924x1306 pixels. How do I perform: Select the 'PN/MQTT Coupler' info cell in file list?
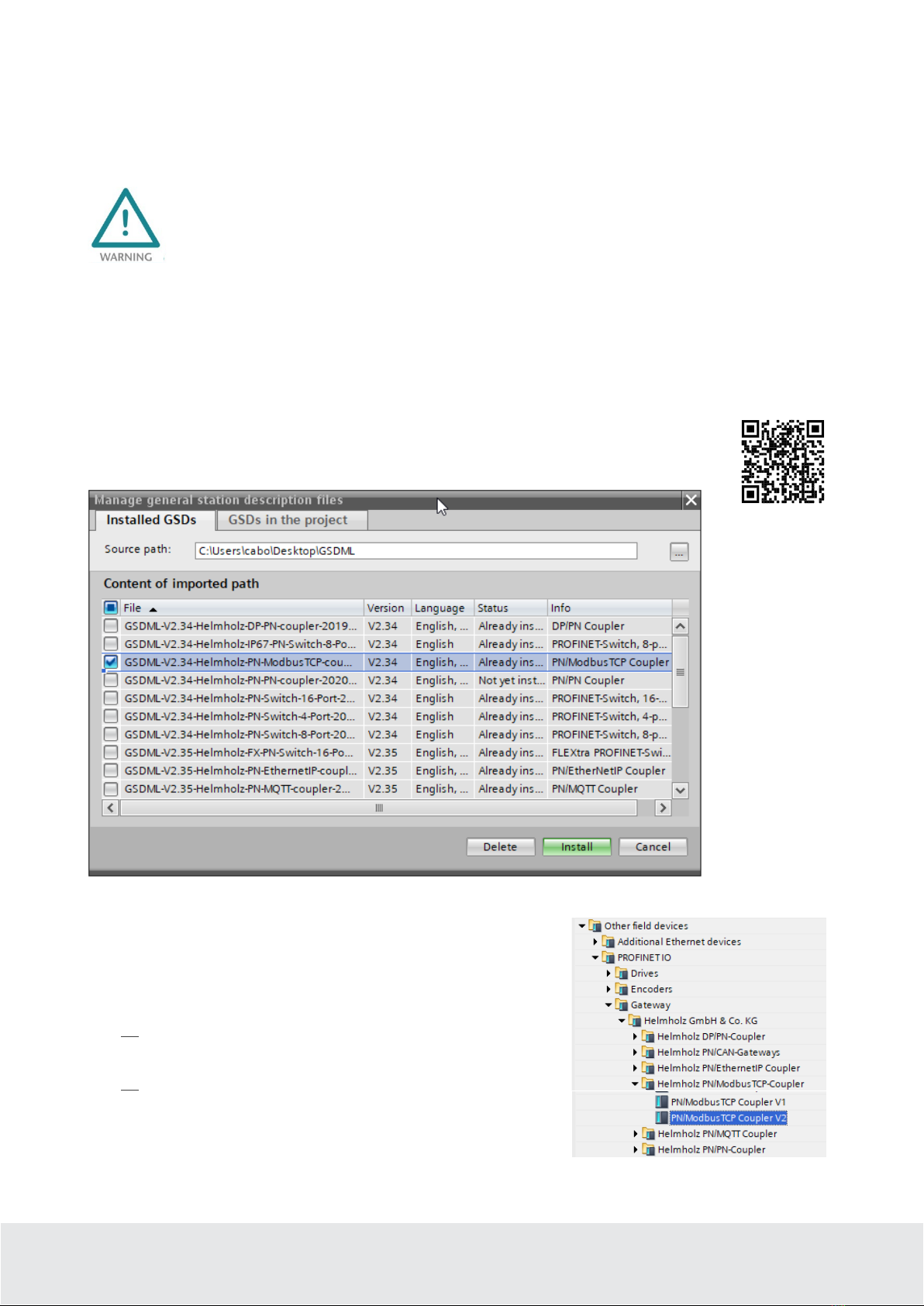(610, 789)
